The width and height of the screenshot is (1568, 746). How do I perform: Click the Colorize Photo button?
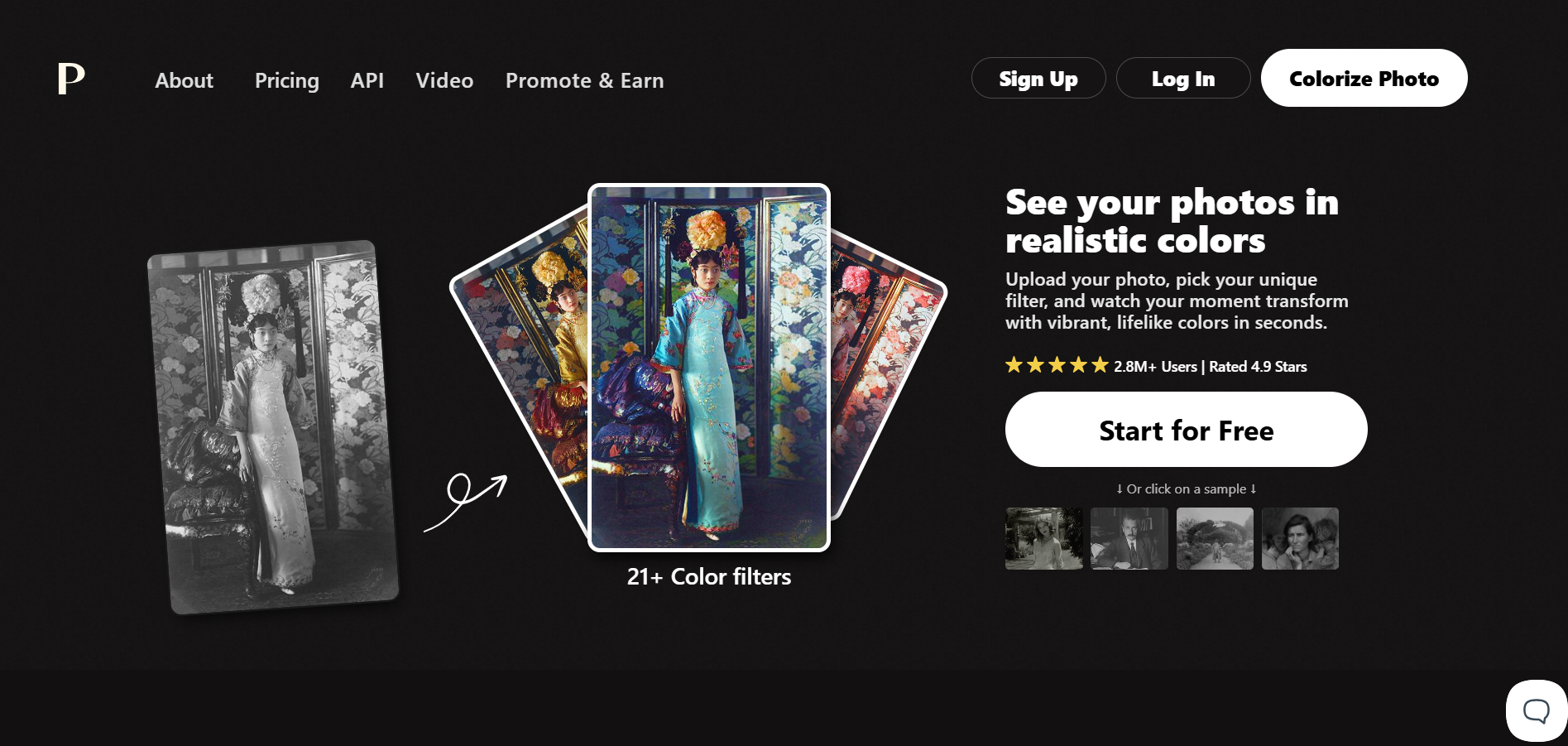tap(1364, 78)
